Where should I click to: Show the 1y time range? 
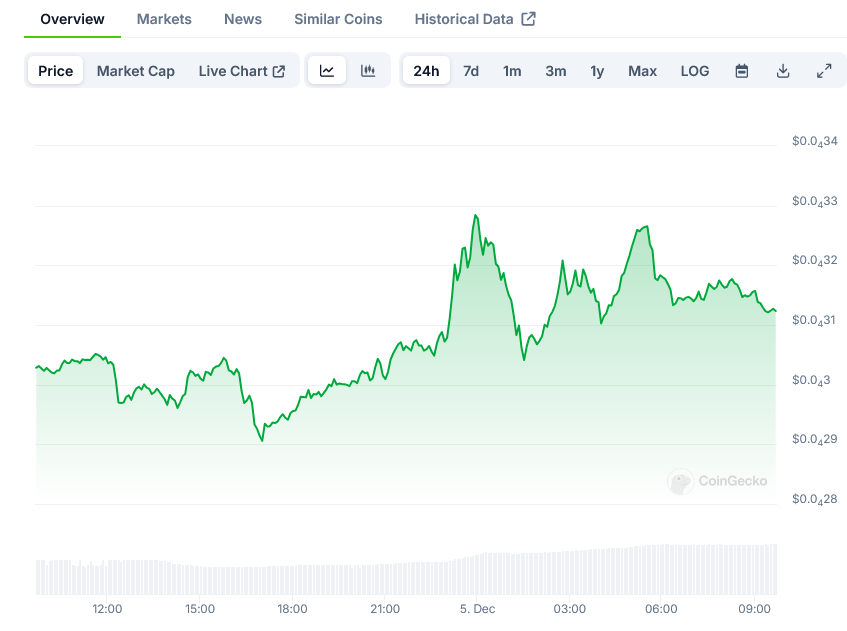click(x=597, y=71)
